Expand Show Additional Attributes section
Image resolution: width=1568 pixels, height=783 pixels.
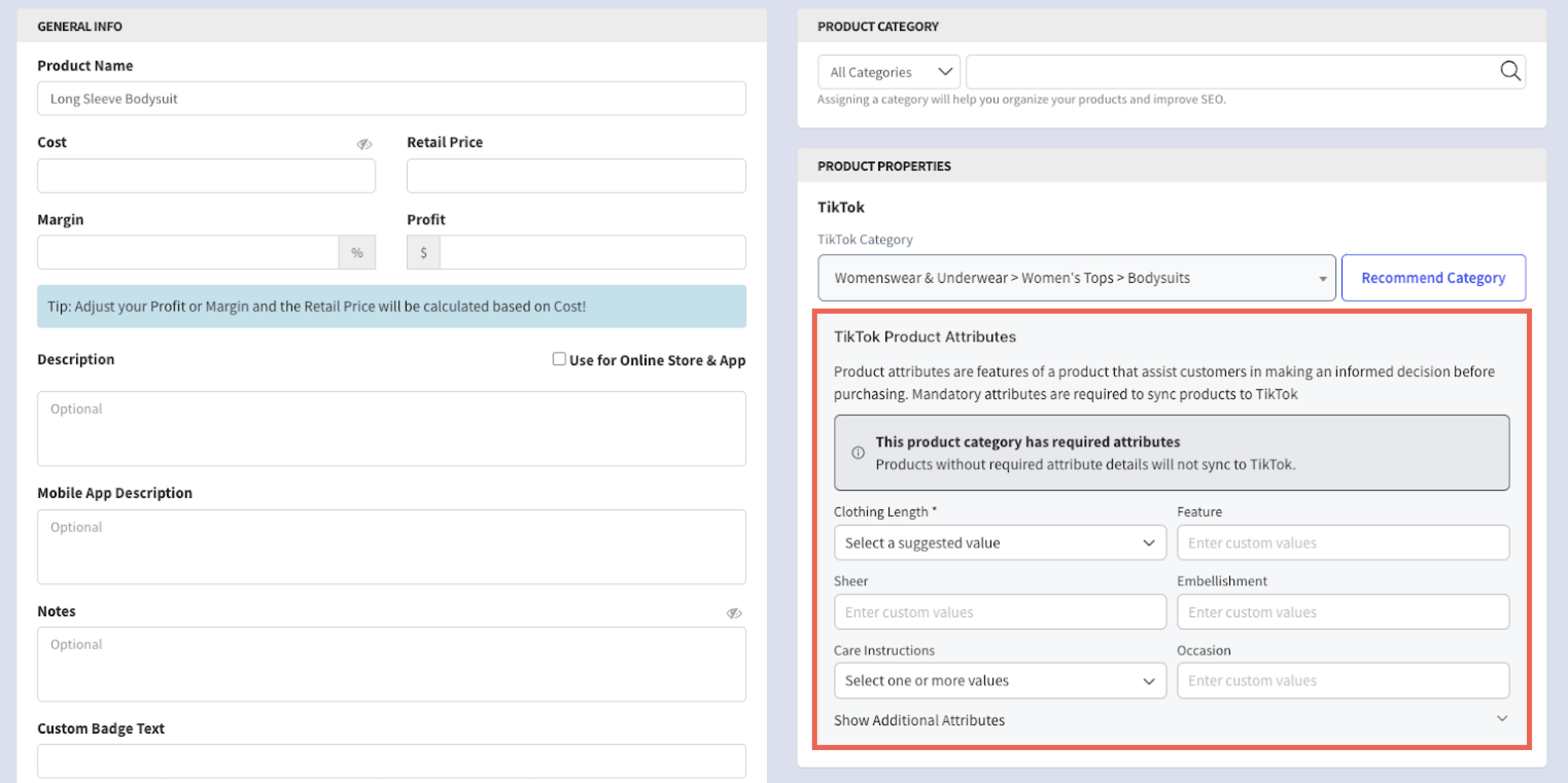(x=1171, y=720)
